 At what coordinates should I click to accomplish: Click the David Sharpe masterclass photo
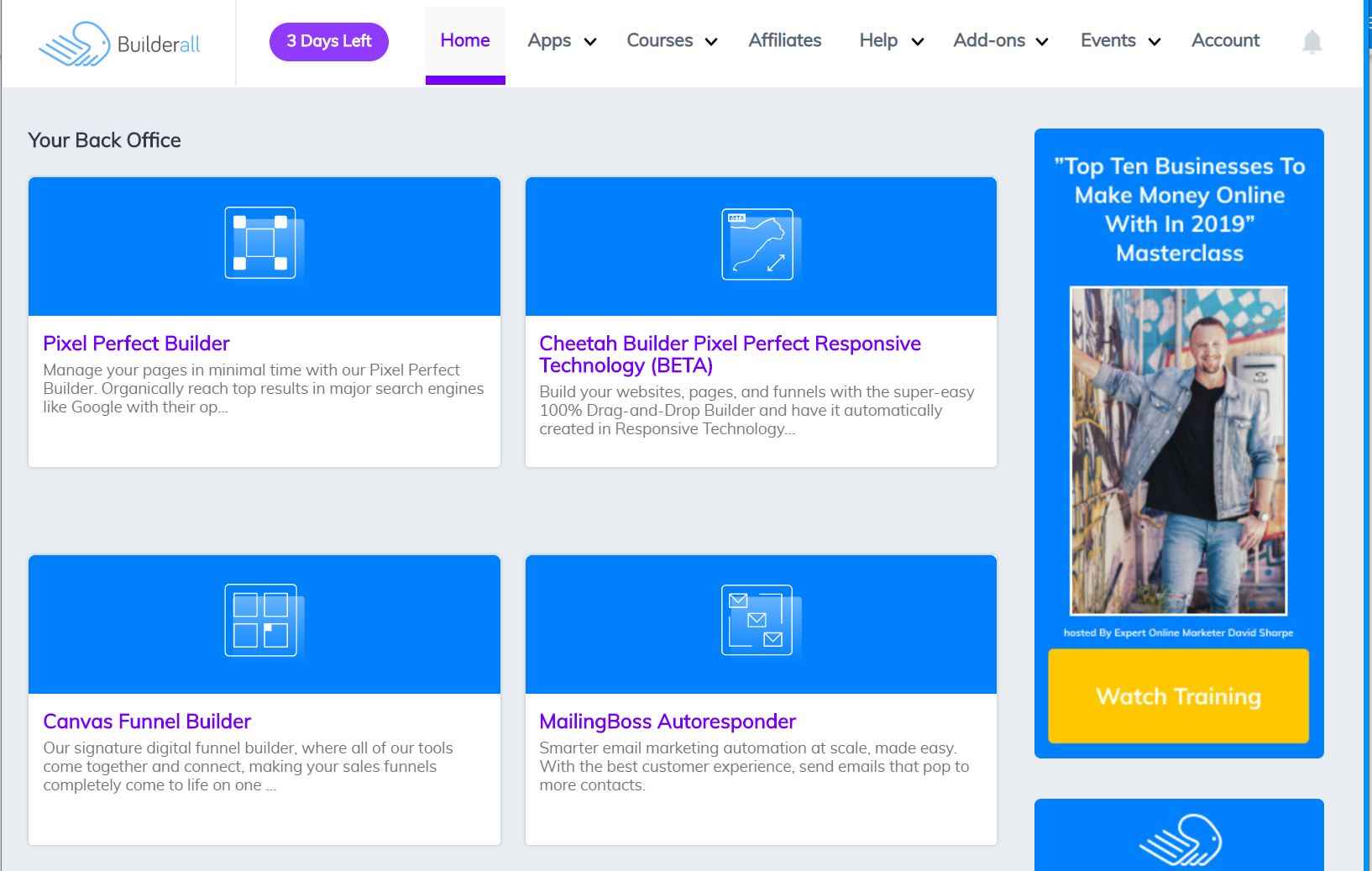(1178, 451)
